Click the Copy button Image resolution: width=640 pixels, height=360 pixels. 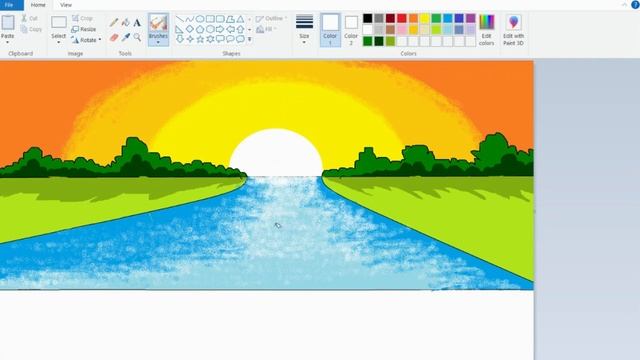(31, 29)
